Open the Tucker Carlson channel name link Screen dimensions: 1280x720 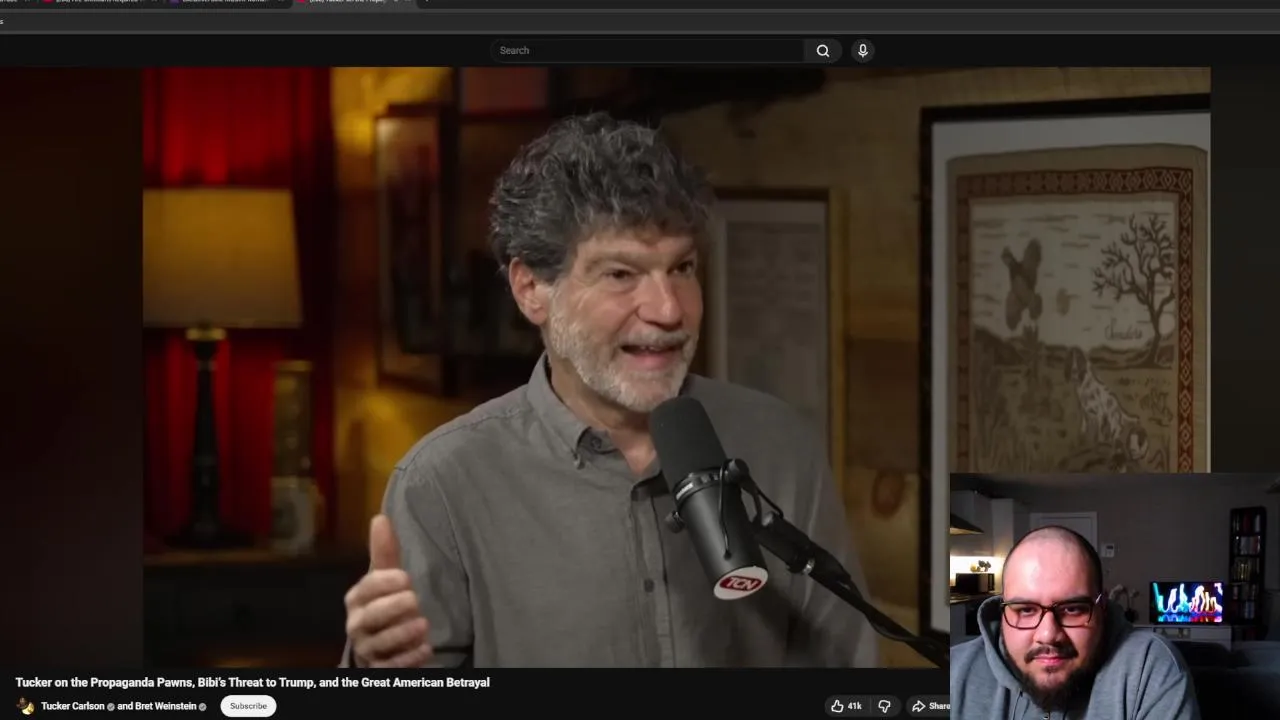click(x=72, y=706)
